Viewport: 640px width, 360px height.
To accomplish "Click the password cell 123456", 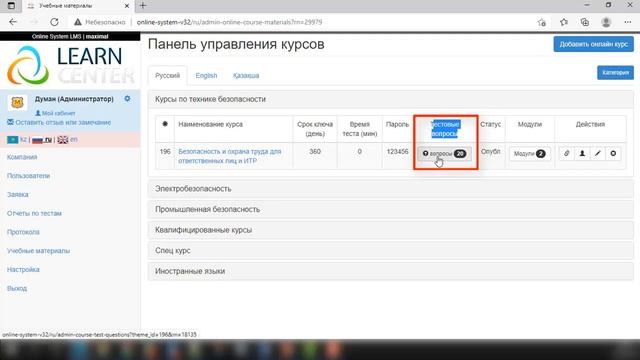I will click(x=398, y=151).
